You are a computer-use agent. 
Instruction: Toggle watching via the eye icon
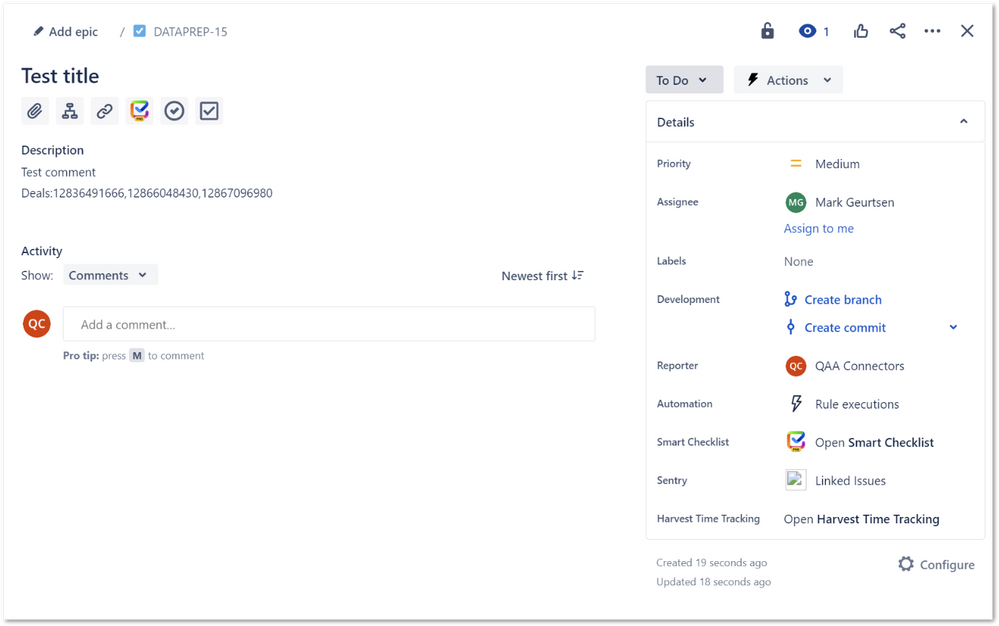[x=806, y=31]
